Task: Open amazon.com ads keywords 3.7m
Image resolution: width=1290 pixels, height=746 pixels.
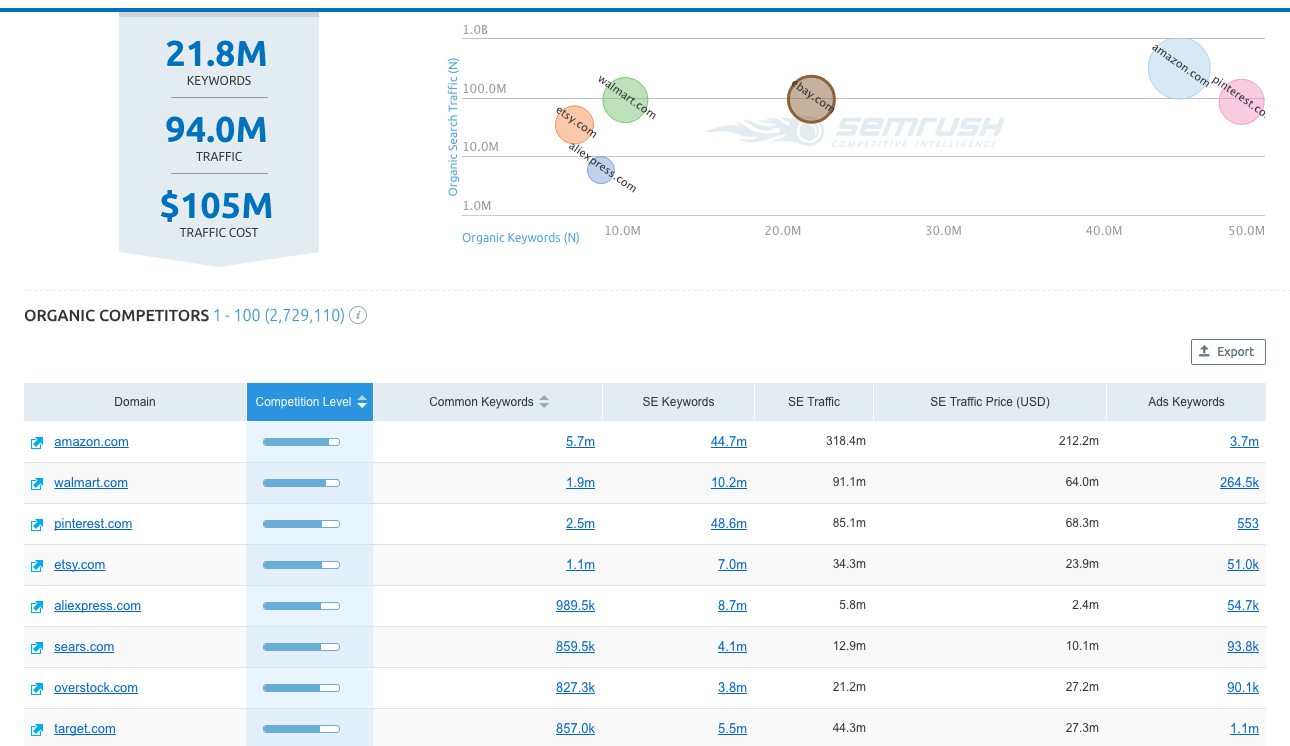Action: 1244,442
